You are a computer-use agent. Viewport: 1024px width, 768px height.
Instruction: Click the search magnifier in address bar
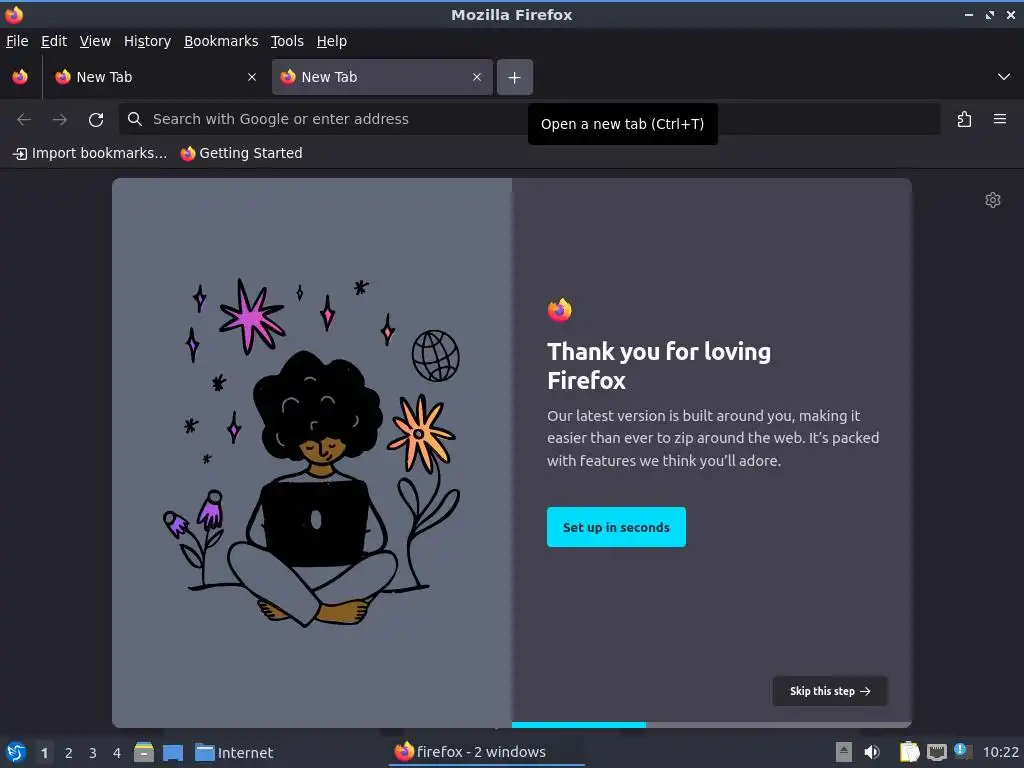tap(135, 119)
